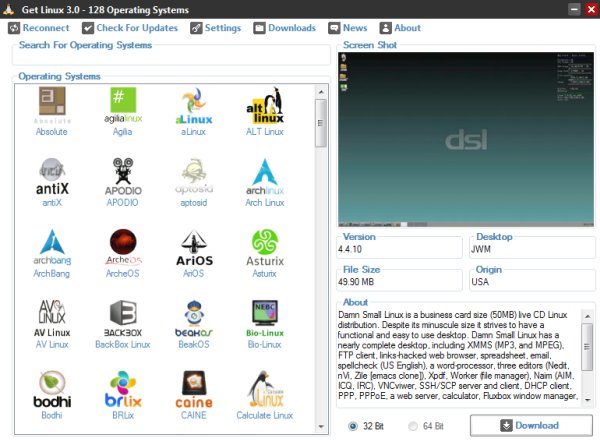The width and height of the screenshot is (600, 440).
Task: Click into the operating system search field
Action: [x=171, y=57]
